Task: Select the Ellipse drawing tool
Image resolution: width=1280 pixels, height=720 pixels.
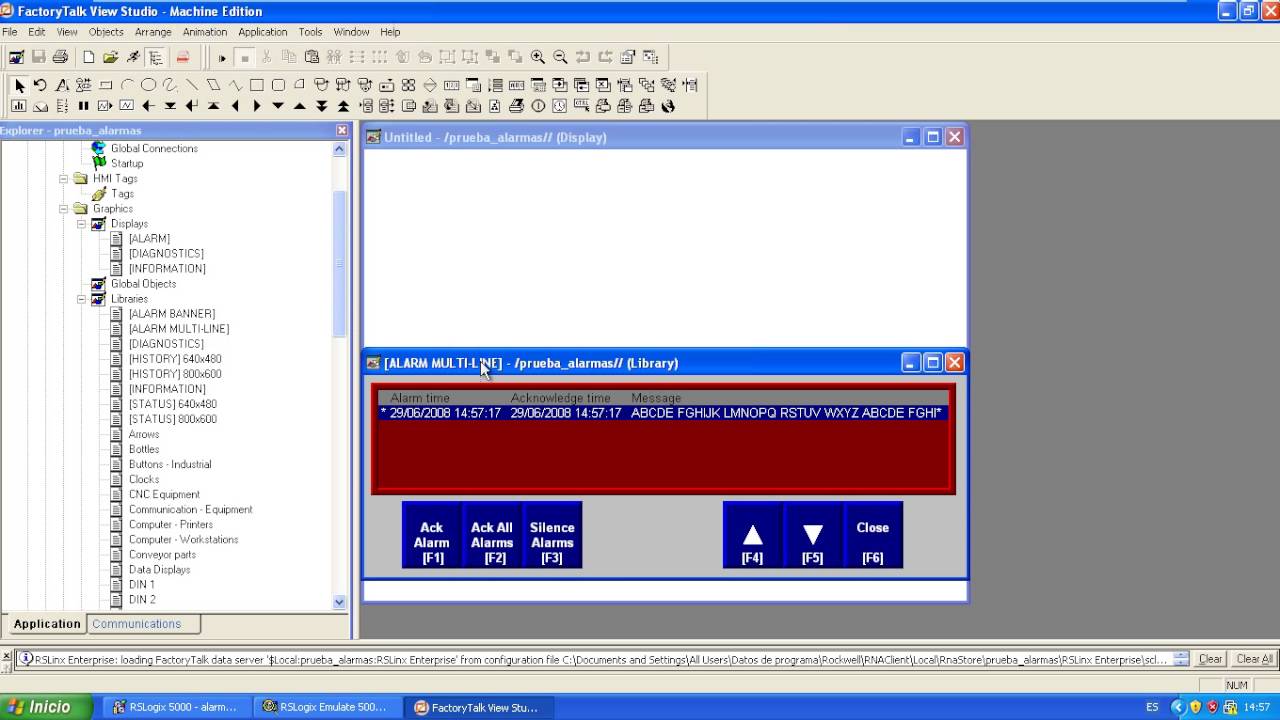Action: 148,85
